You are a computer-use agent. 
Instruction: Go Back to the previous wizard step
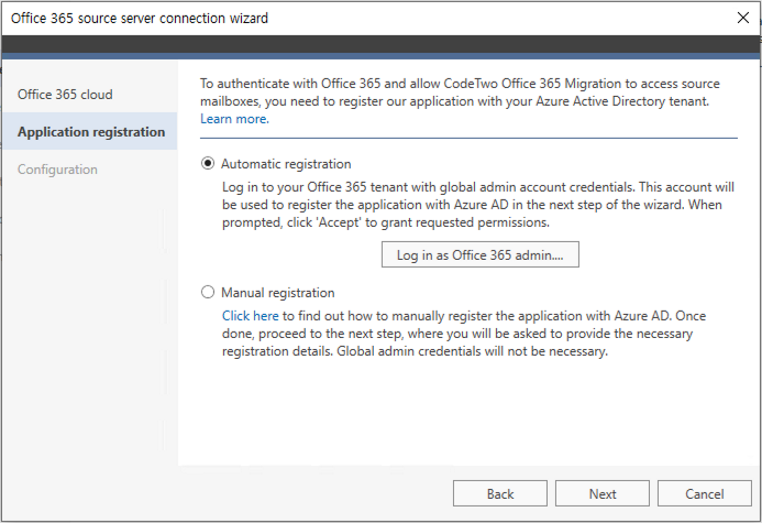click(500, 494)
